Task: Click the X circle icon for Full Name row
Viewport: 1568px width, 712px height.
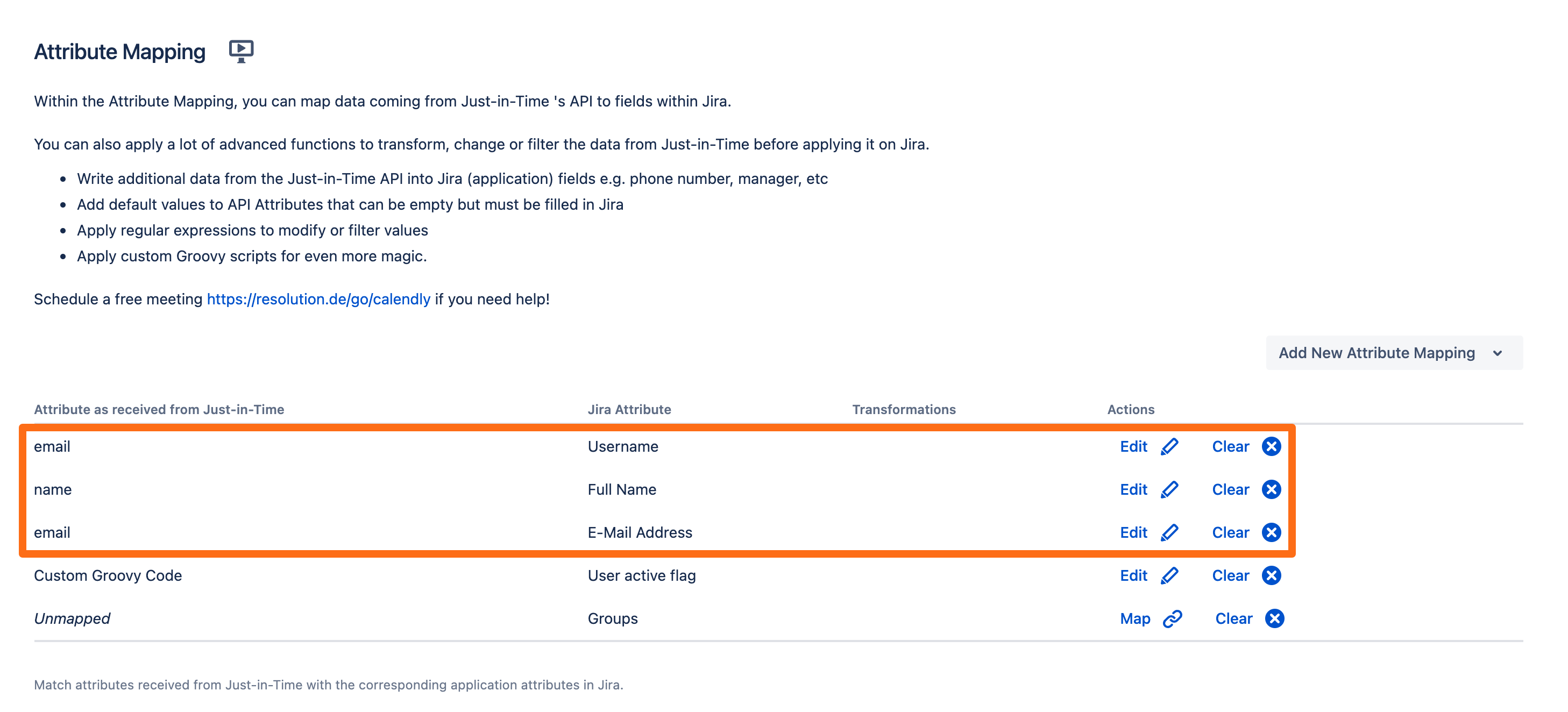Action: [1271, 490]
